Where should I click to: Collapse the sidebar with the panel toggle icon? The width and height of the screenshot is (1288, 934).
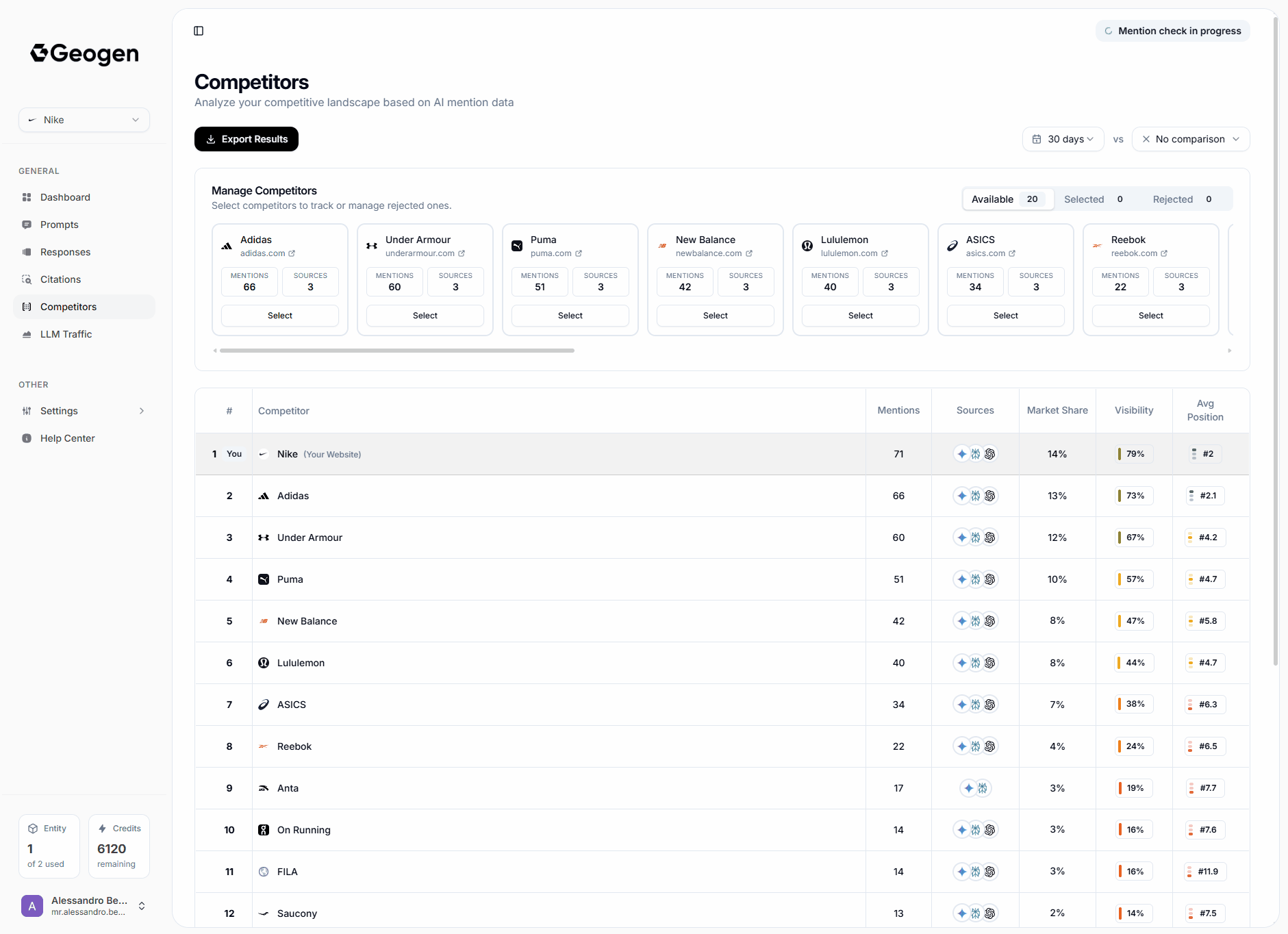click(x=199, y=31)
